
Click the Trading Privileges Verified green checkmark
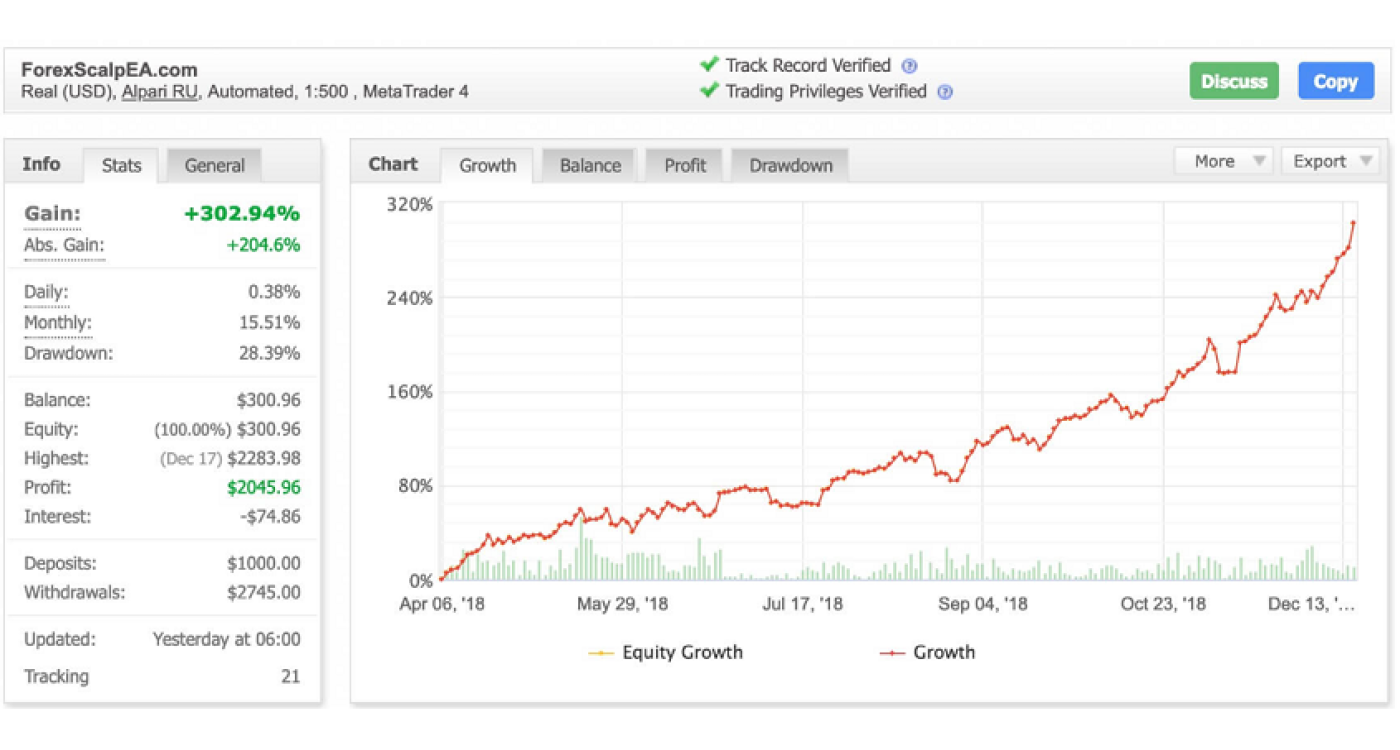point(709,91)
